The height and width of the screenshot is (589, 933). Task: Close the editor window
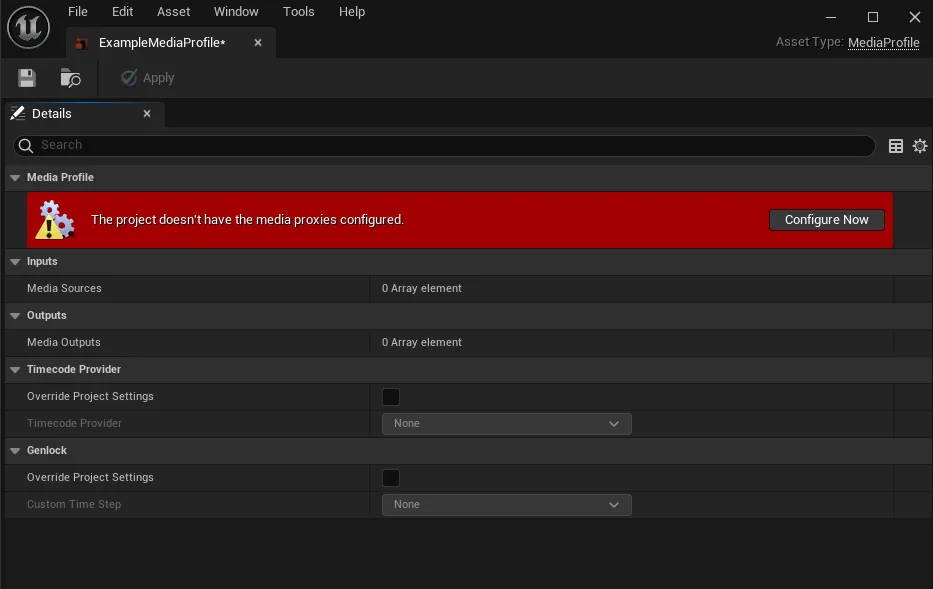[915, 17]
